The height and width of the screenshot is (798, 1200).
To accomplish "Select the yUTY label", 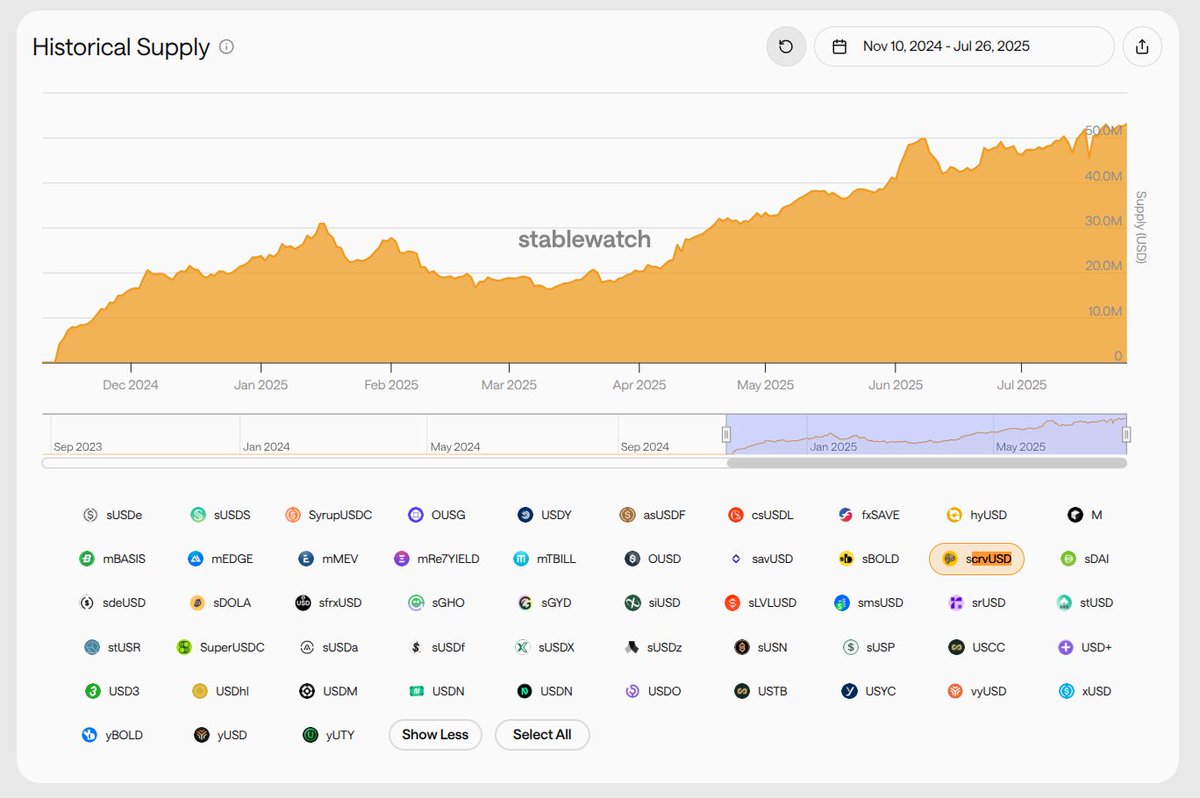I will tap(340, 735).
